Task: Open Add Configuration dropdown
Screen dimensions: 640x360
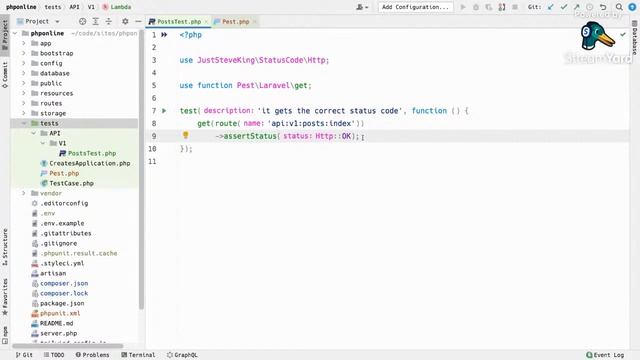Action: pos(415,7)
